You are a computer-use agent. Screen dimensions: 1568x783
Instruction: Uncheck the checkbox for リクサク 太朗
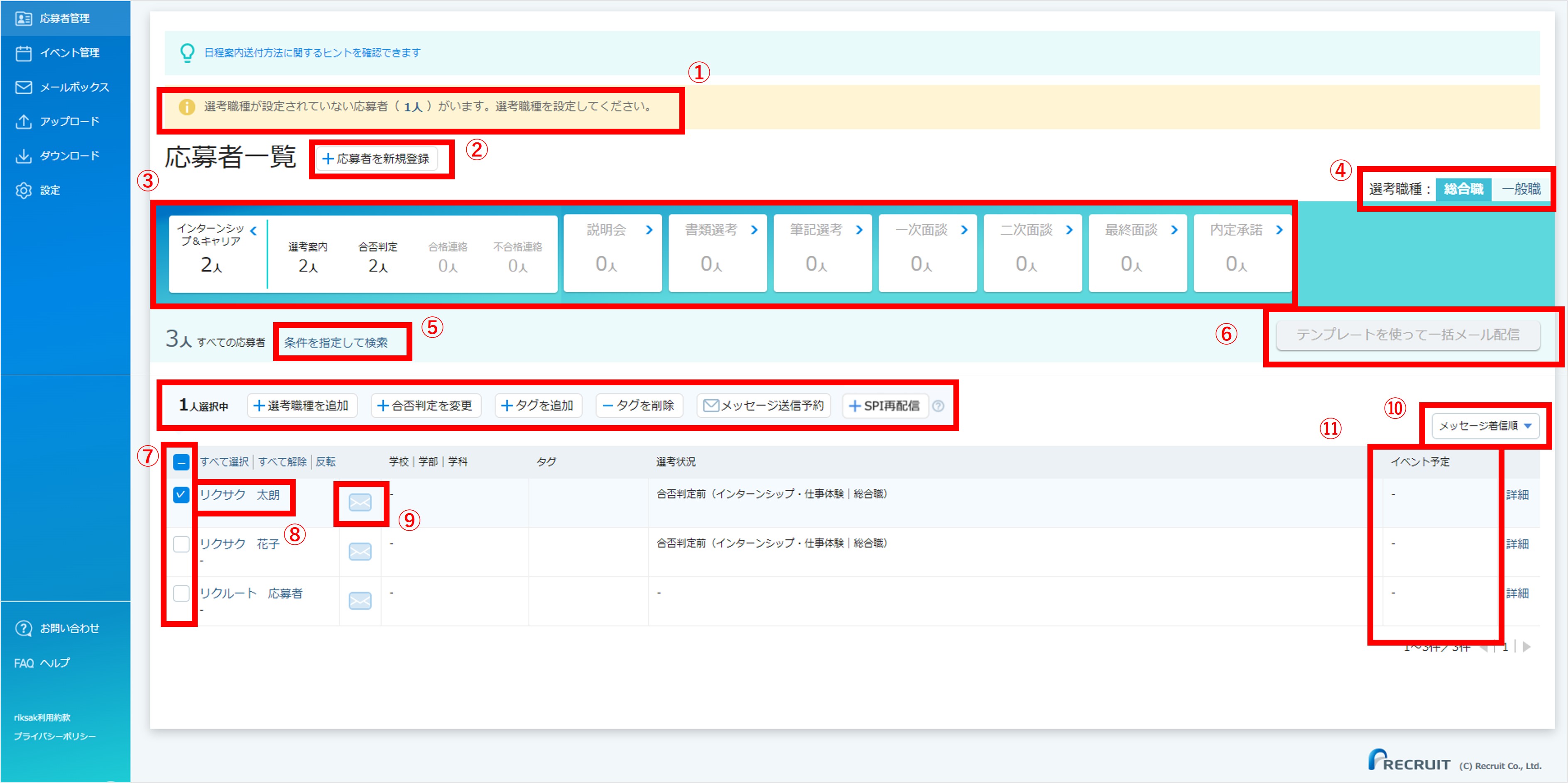coord(181,494)
